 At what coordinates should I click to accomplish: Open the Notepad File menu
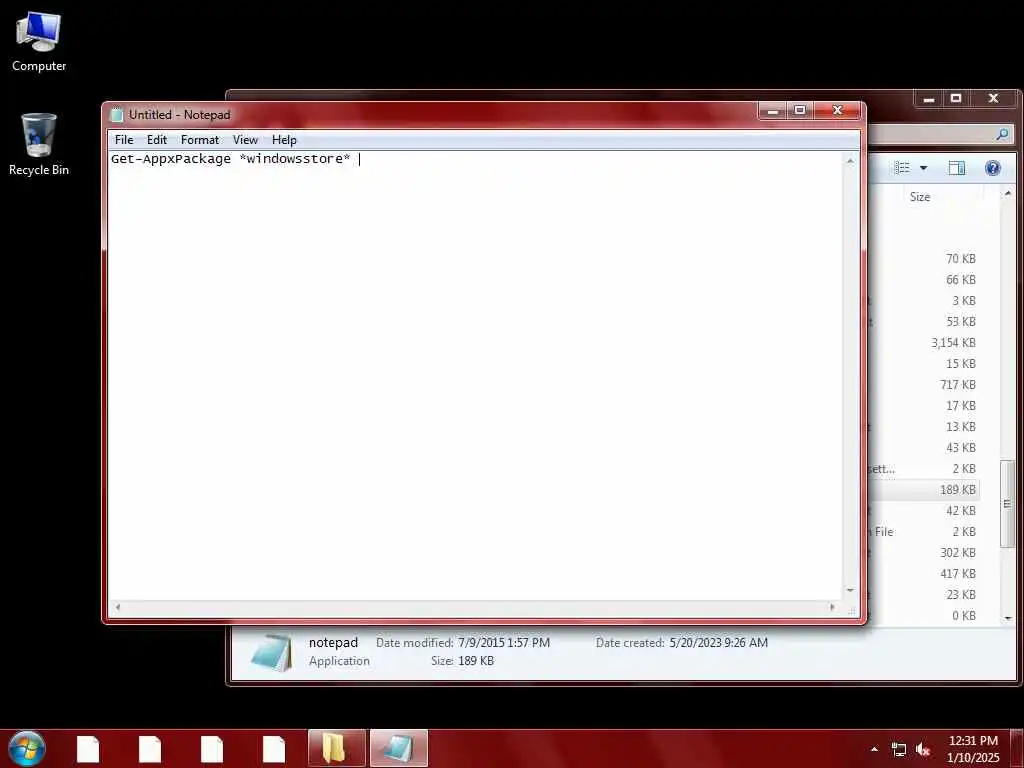124,140
